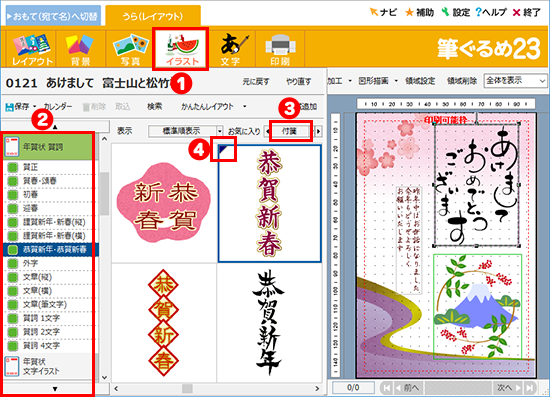Click the 印刷 printer icon
550x397 pixels.
(x=280, y=49)
